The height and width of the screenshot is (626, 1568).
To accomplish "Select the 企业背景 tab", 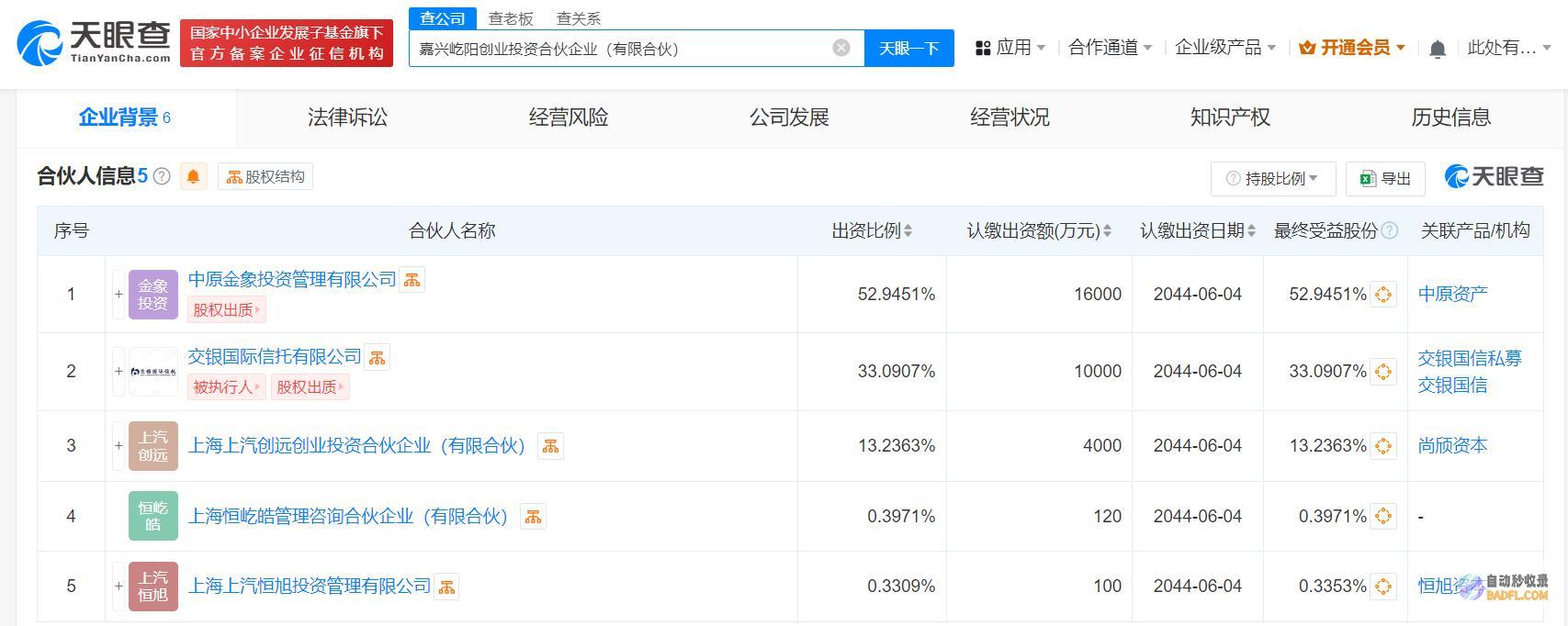I will pos(126,117).
